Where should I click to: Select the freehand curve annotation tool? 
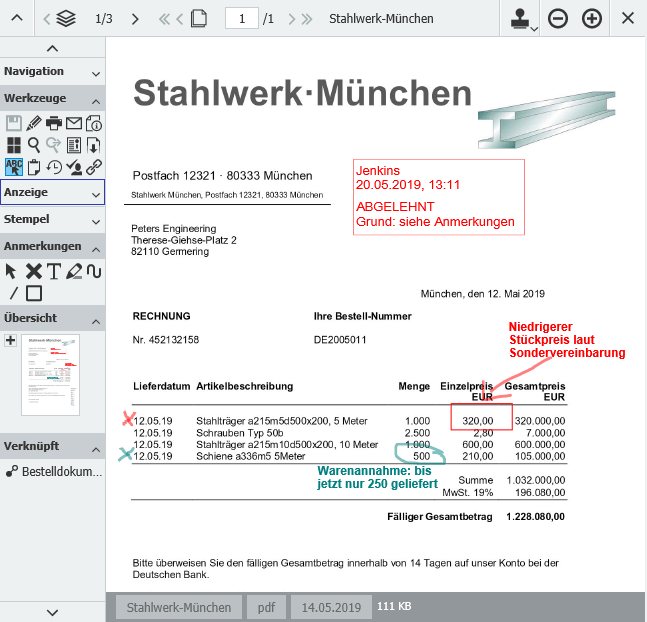point(94,272)
